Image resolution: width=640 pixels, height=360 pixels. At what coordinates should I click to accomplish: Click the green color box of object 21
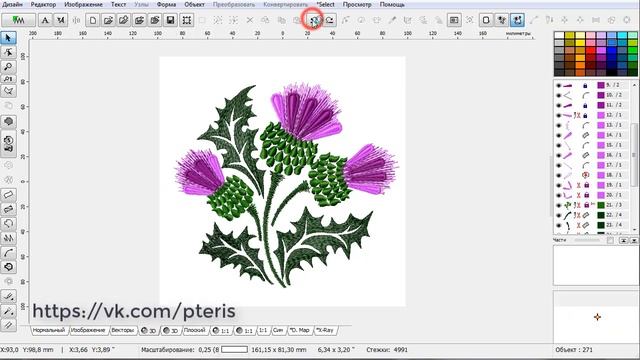point(601,205)
